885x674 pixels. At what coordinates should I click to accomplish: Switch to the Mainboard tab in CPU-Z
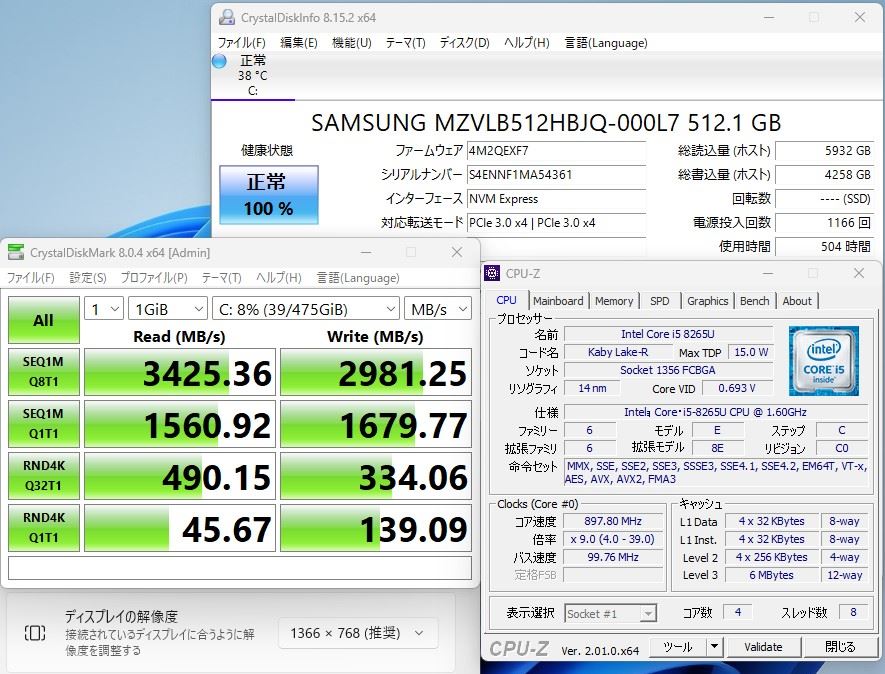558,301
